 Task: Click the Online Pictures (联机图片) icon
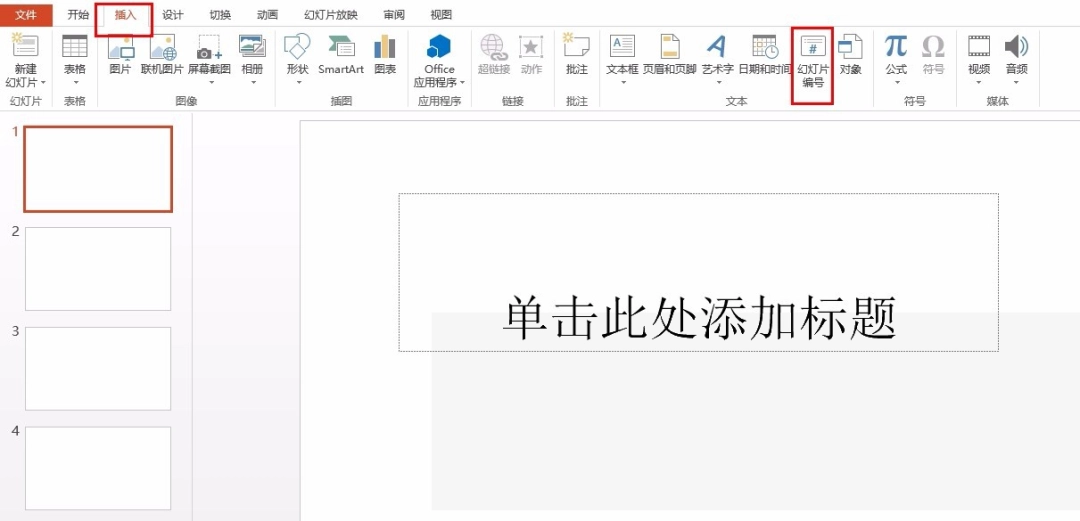[x=163, y=46]
